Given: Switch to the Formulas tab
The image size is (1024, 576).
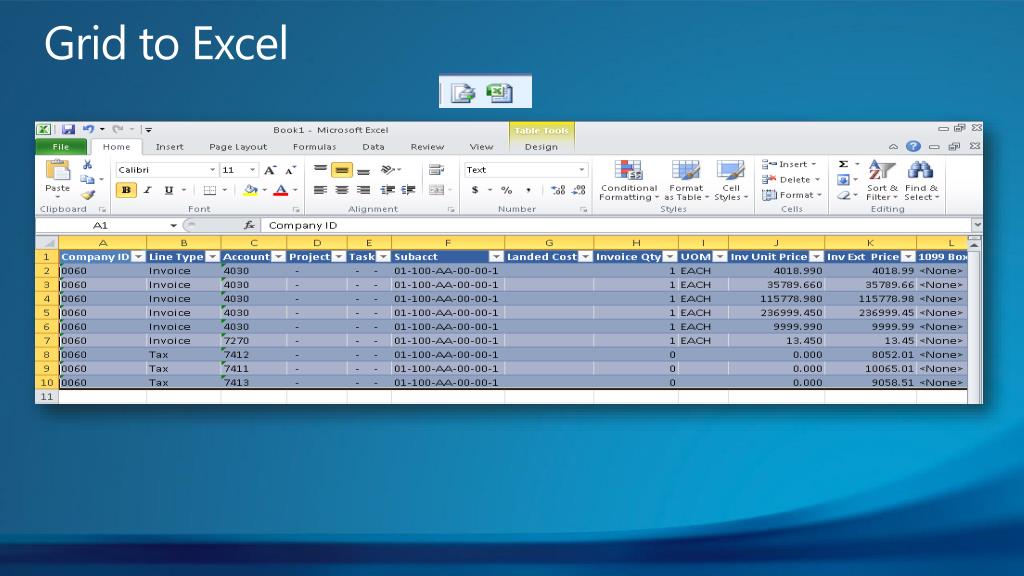Looking at the screenshot, I should click(314, 146).
